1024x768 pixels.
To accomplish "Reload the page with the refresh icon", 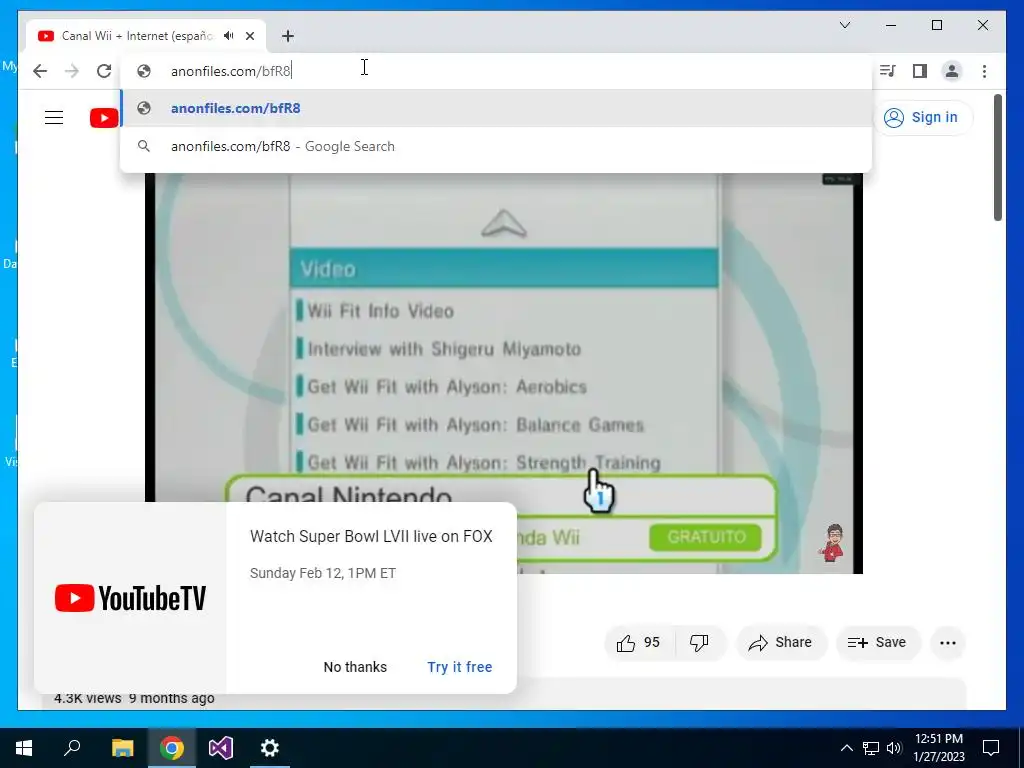I will [104, 71].
